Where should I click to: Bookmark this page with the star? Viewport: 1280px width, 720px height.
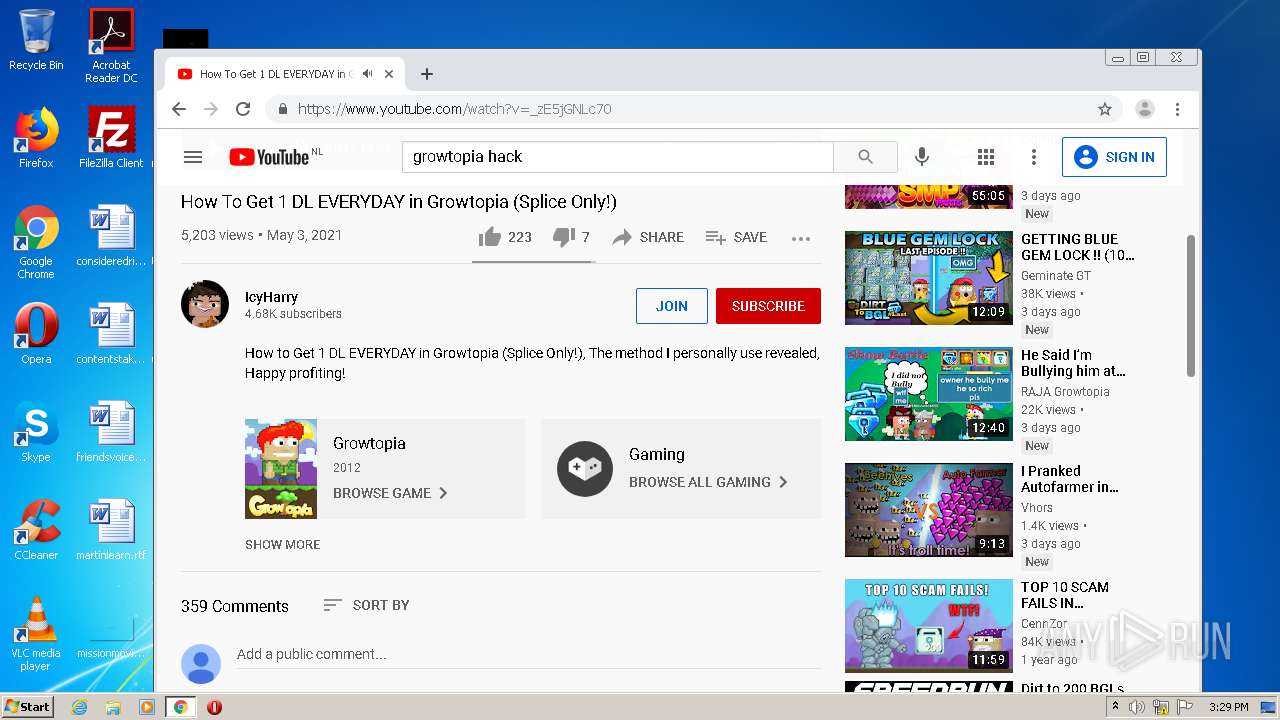pyautogui.click(x=1105, y=109)
